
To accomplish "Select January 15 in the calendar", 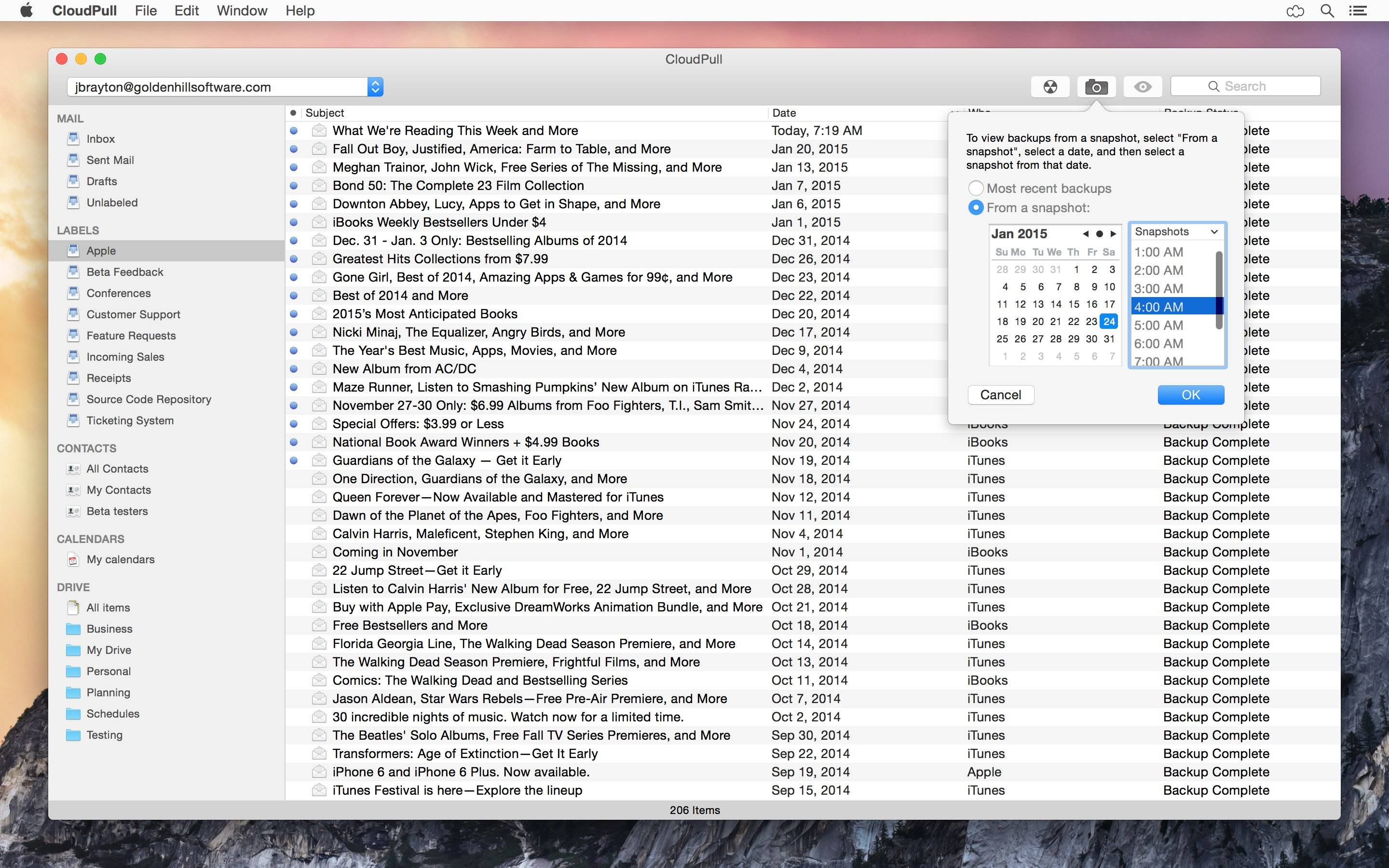I will tap(1073, 304).
